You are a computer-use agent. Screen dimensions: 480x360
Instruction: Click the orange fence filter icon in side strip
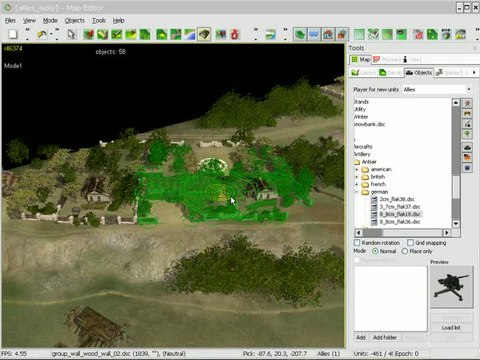pyautogui.click(x=467, y=114)
